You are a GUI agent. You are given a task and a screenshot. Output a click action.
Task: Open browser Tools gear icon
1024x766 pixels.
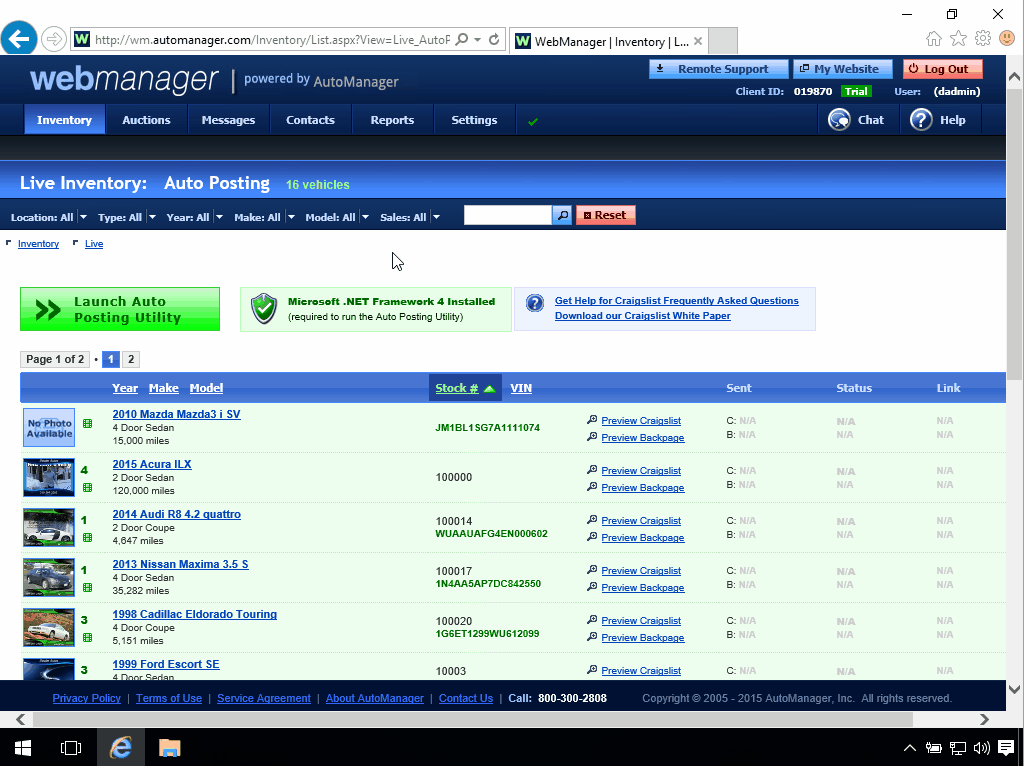tap(983, 38)
